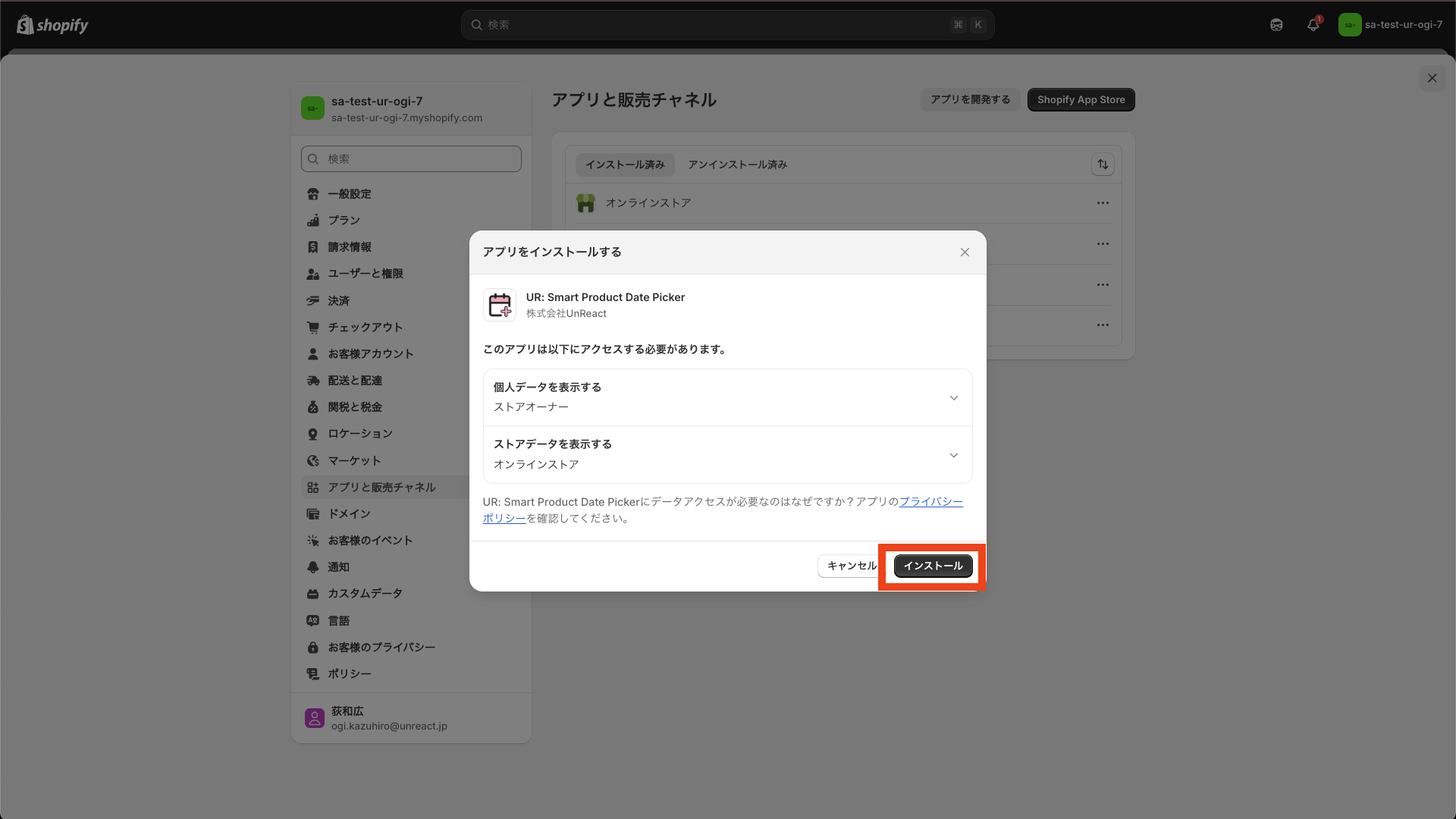The image size is (1456, 819).
Task: Close the app install dialog with X
Action: coord(965,253)
